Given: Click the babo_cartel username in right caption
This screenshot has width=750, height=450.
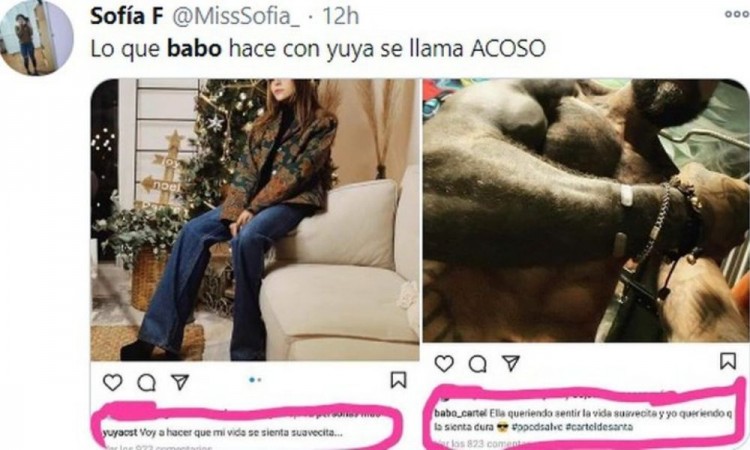Looking at the screenshot, I should pos(460,413).
